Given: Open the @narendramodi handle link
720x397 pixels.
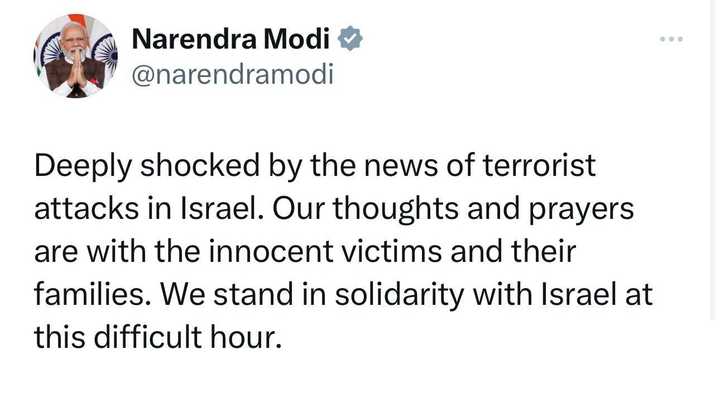Looking at the screenshot, I should pyautogui.click(x=232, y=75).
